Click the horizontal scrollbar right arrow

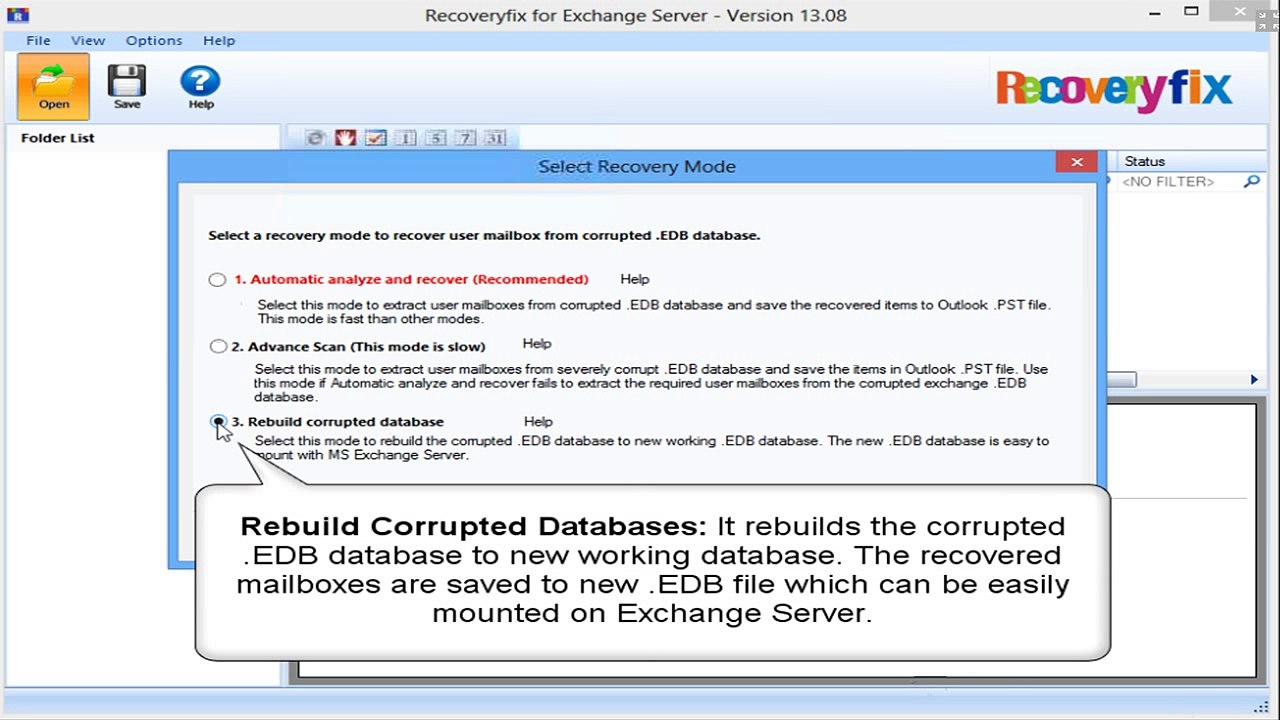pyautogui.click(x=1254, y=380)
